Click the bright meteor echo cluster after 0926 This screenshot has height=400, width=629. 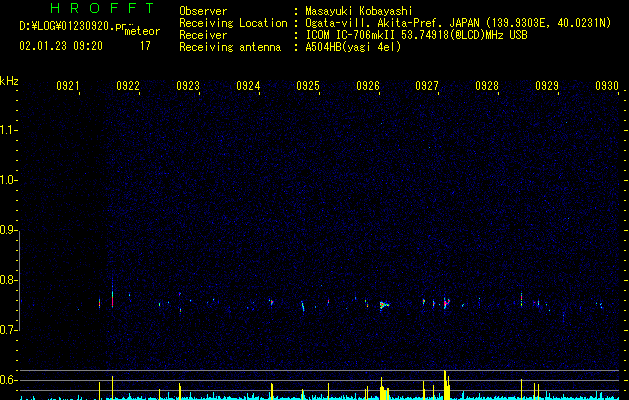[x=384, y=305]
